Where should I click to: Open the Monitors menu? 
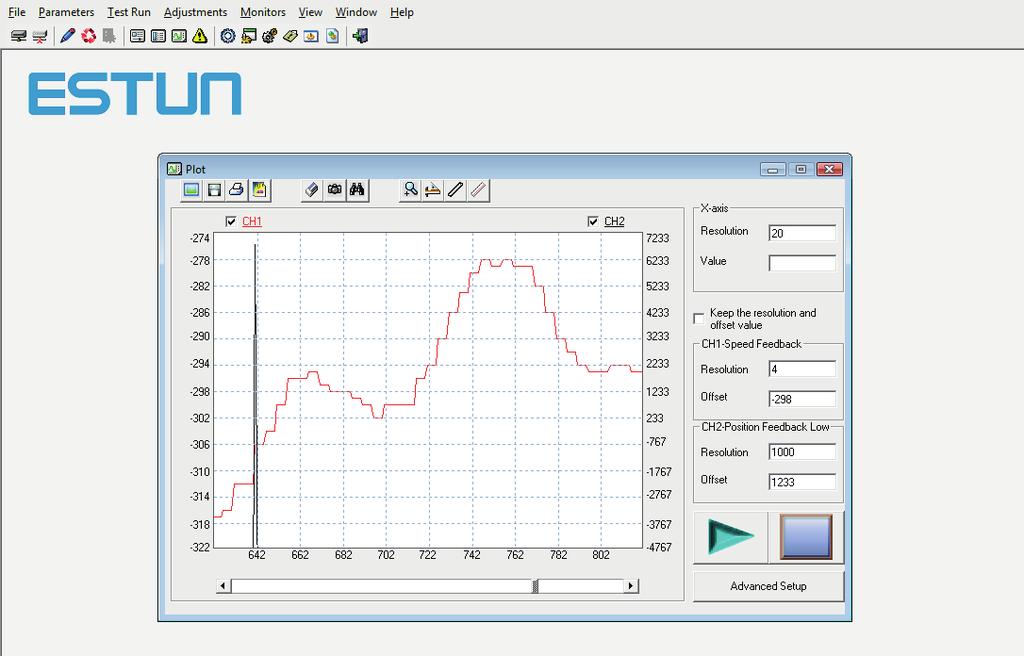(x=263, y=12)
